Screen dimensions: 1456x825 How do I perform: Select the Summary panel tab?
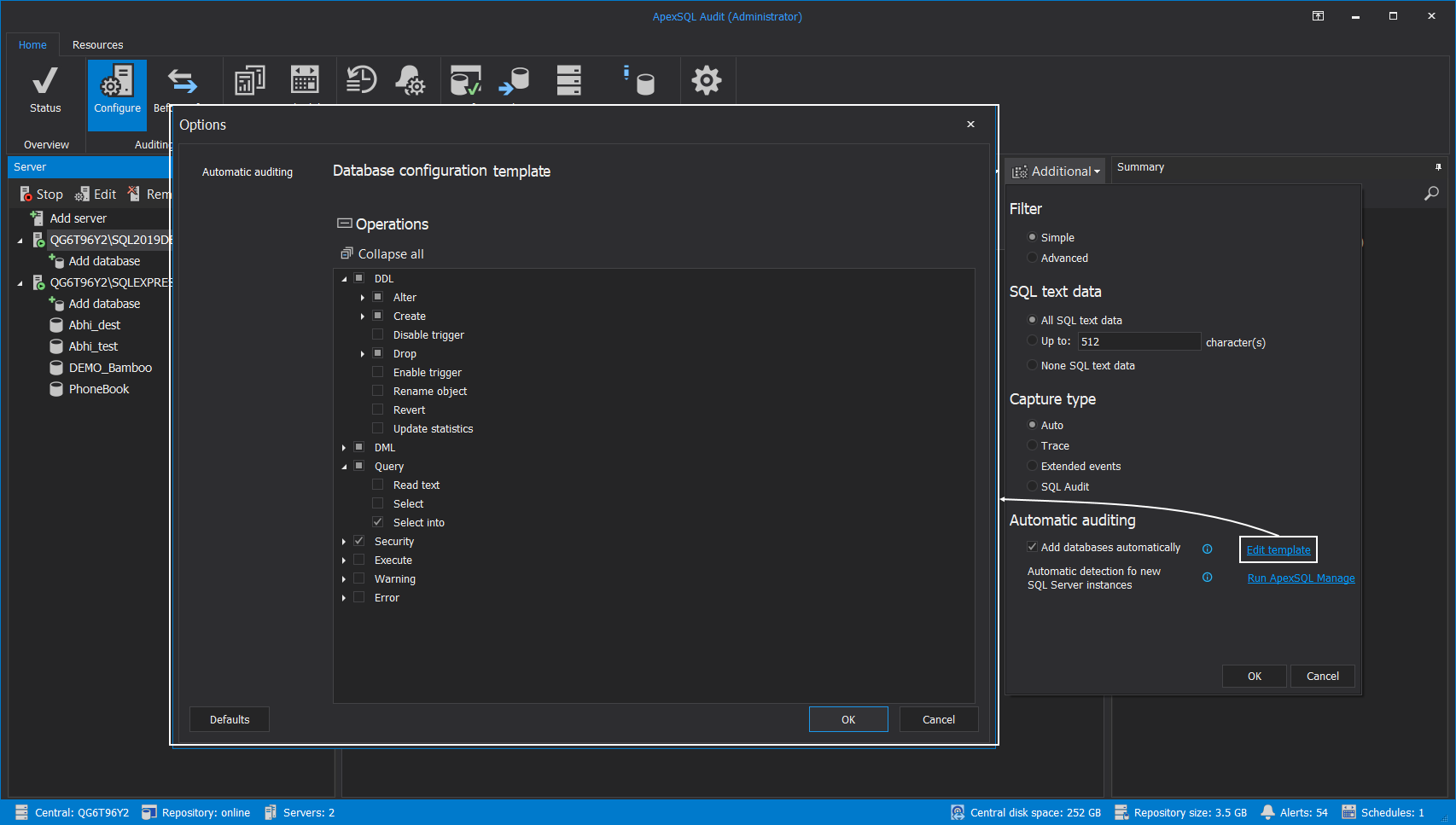1140,167
